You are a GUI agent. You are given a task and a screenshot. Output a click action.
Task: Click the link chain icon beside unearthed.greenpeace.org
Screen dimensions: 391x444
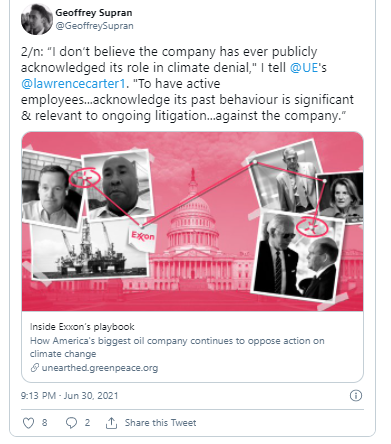coord(35,368)
